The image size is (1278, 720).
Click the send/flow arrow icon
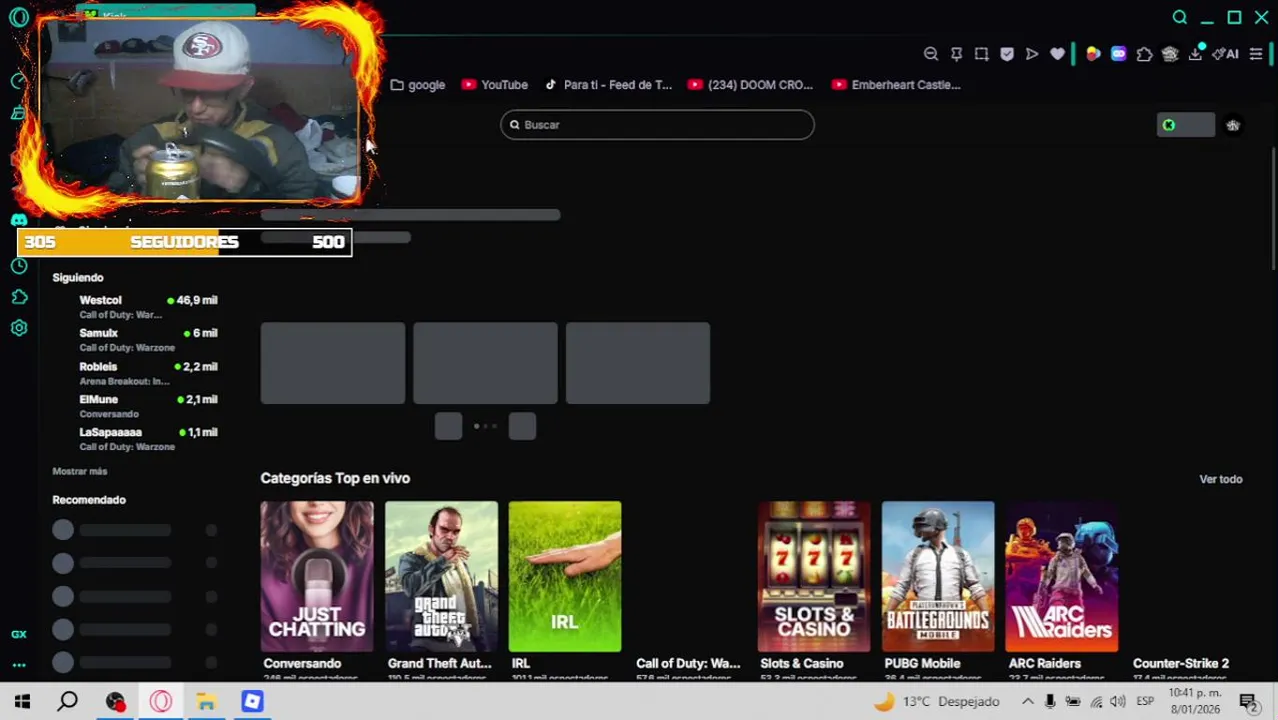tap(1032, 54)
